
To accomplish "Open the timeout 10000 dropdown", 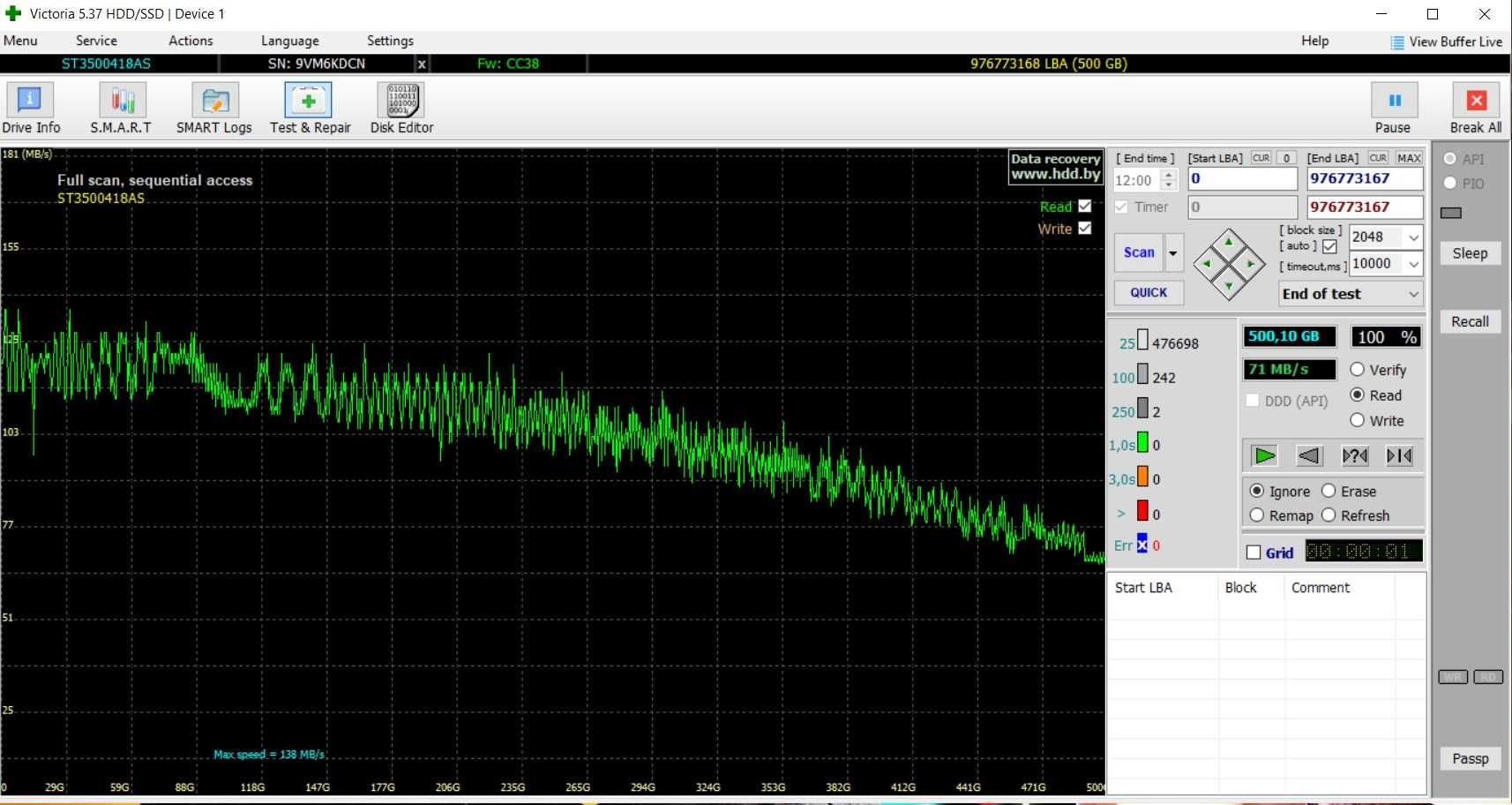I will pyautogui.click(x=1413, y=264).
